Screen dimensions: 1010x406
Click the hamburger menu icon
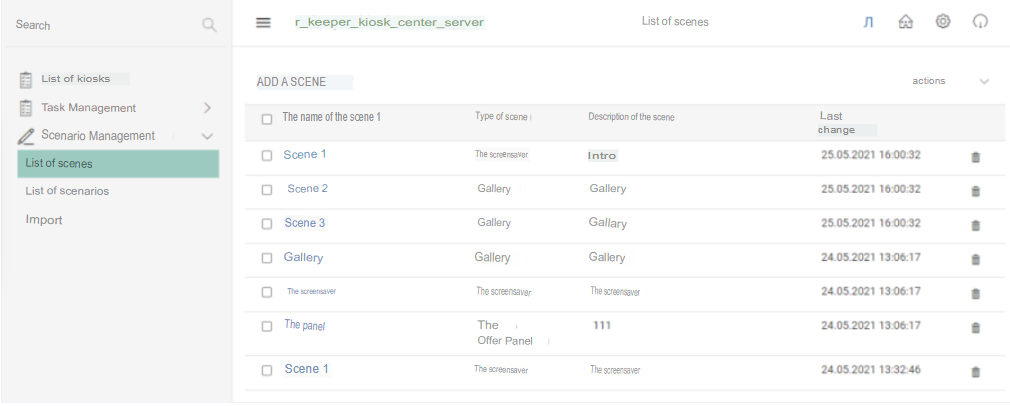263,23
